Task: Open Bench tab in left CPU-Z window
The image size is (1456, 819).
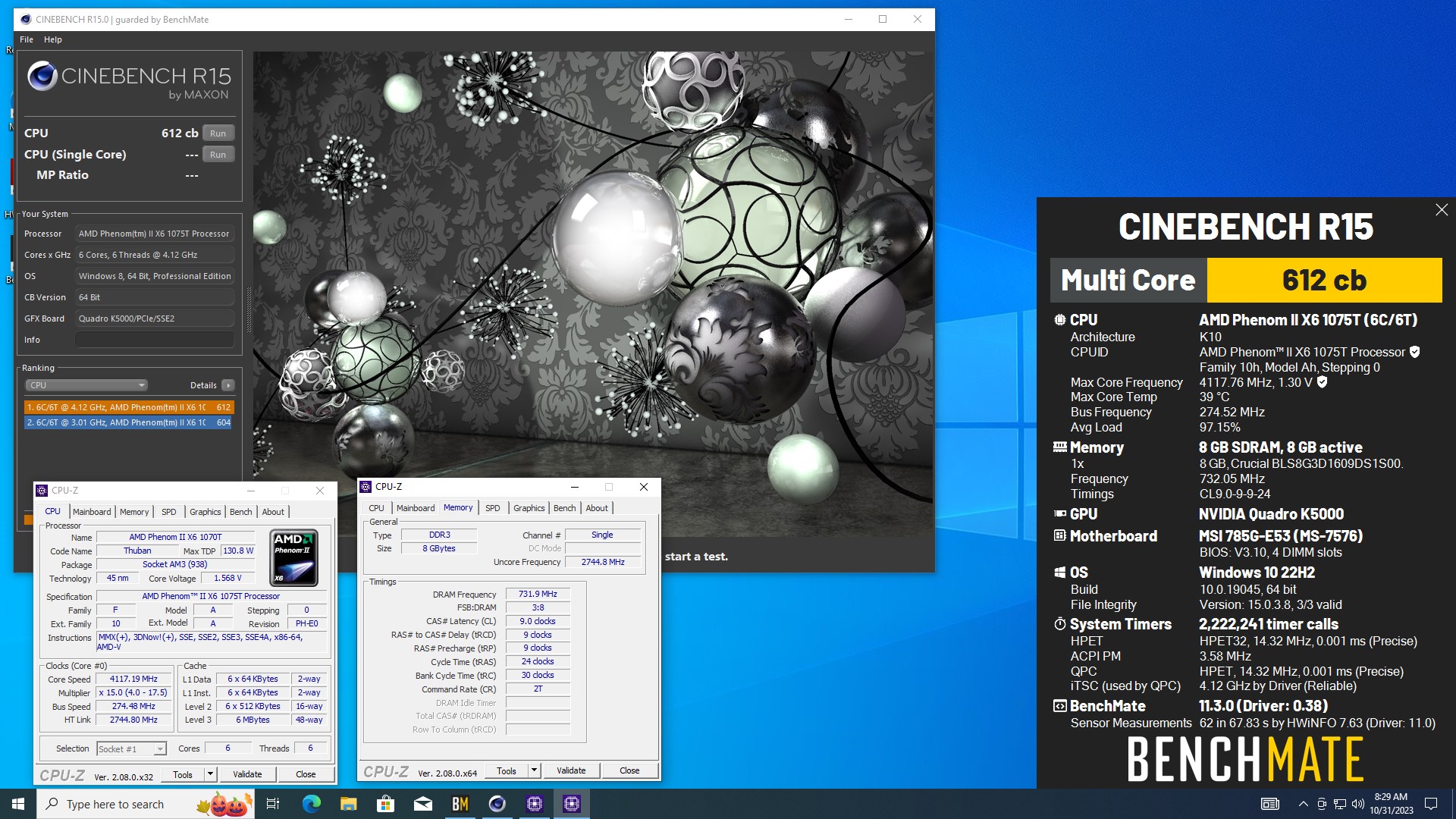Action: click(241, 512)
